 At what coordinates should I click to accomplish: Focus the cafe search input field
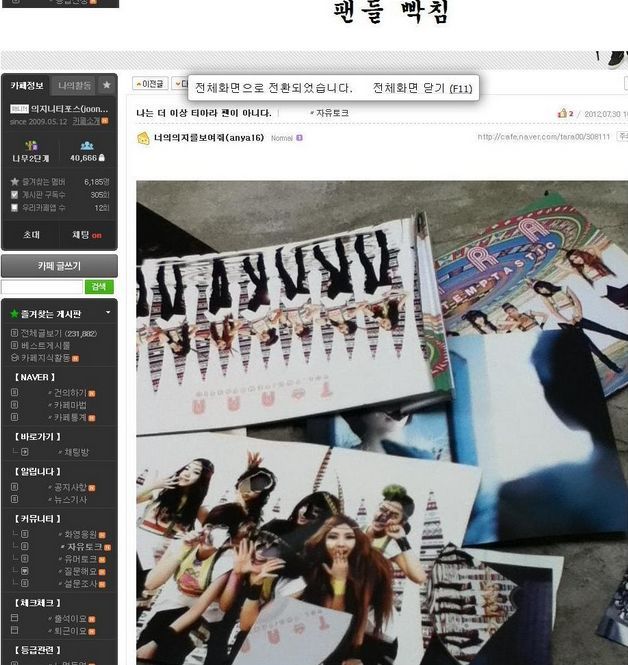pyautogui.click(x=42, y=287)
